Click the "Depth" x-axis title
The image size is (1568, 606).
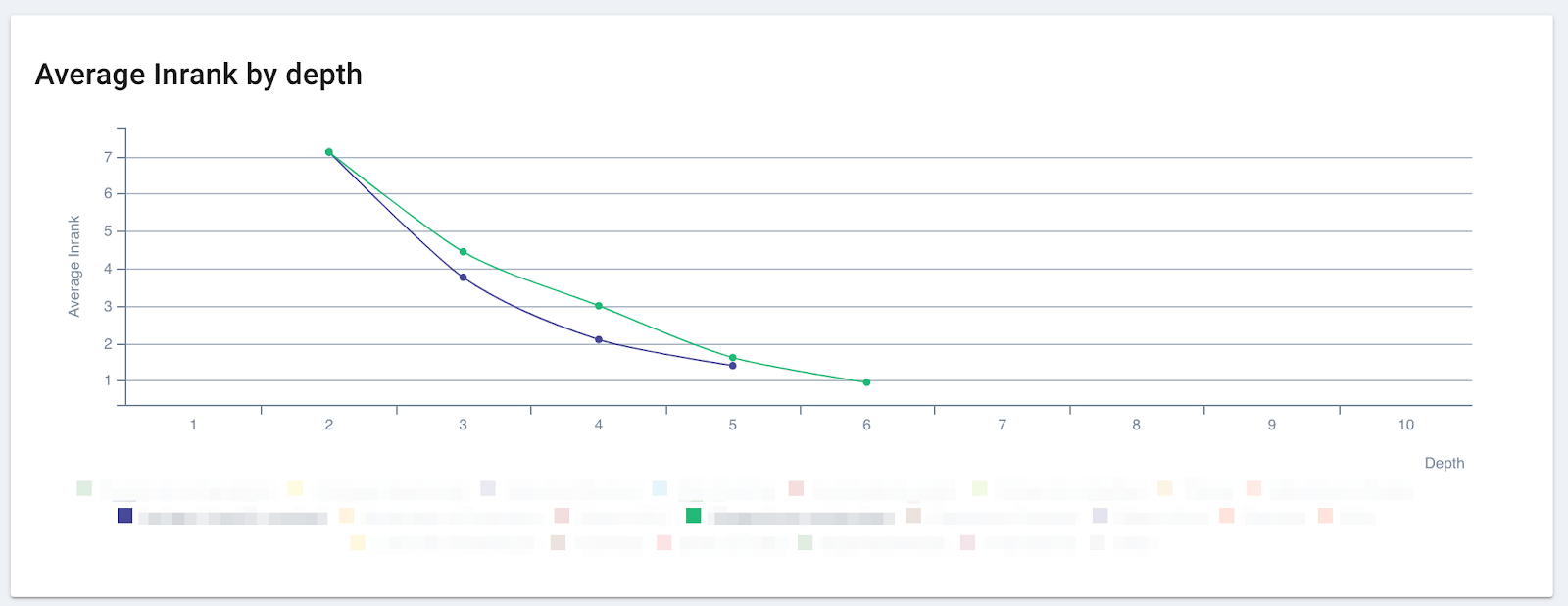point(1444,463)
